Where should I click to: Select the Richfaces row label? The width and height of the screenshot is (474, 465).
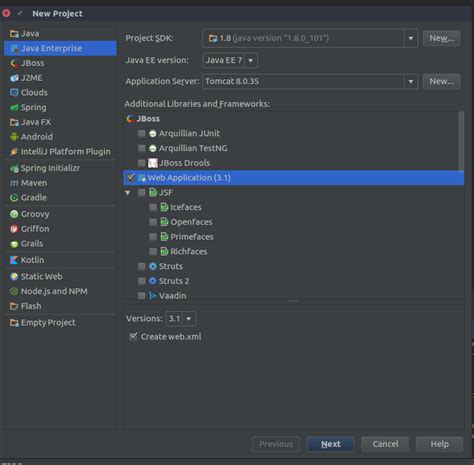(x=189, y=252)
